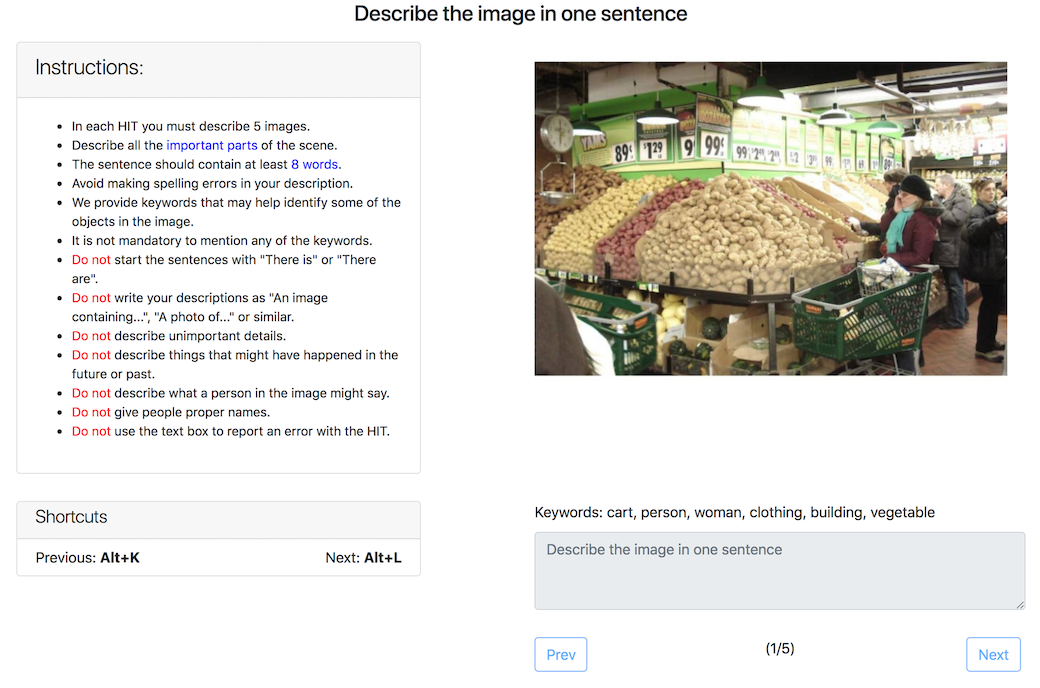
Task: Click the blue "8 words" text
Action: tap(314, 165)
